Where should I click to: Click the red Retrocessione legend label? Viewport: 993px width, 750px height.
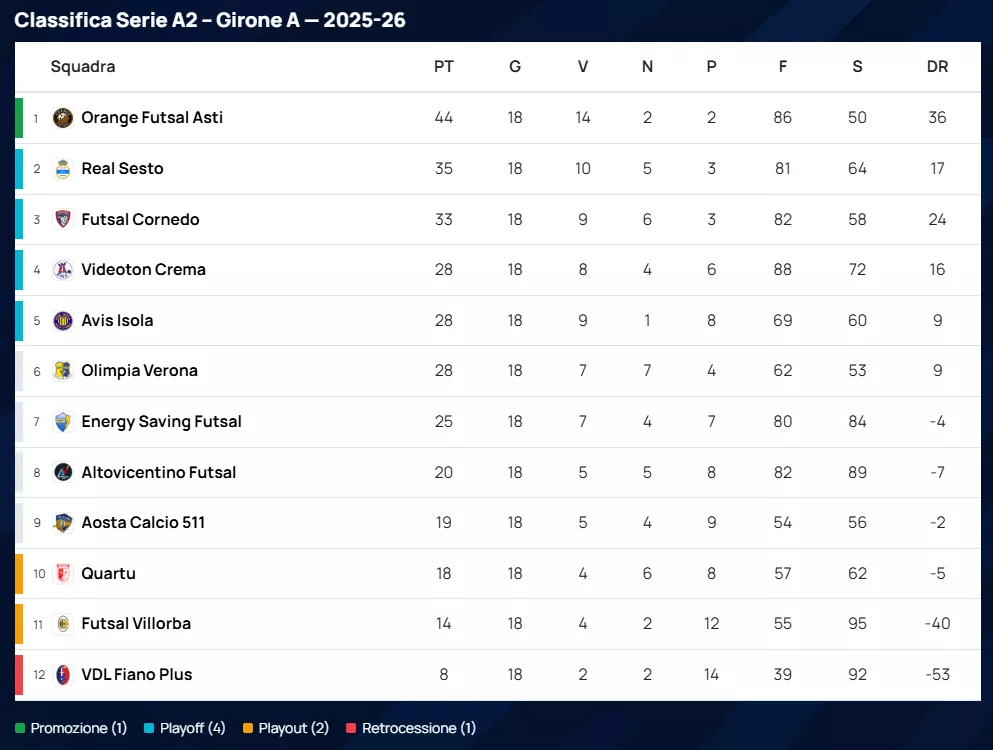coord(418,729)
